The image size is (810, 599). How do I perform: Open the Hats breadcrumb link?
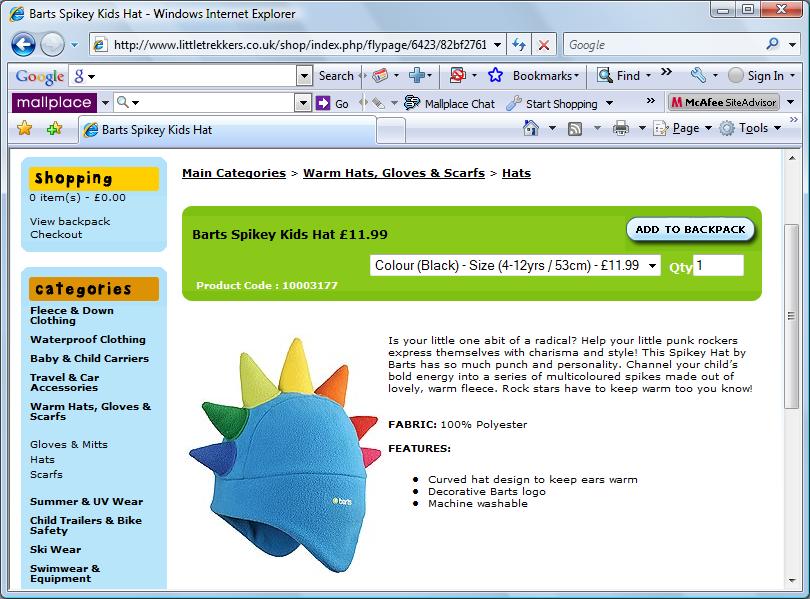click(x=516, y=173)
